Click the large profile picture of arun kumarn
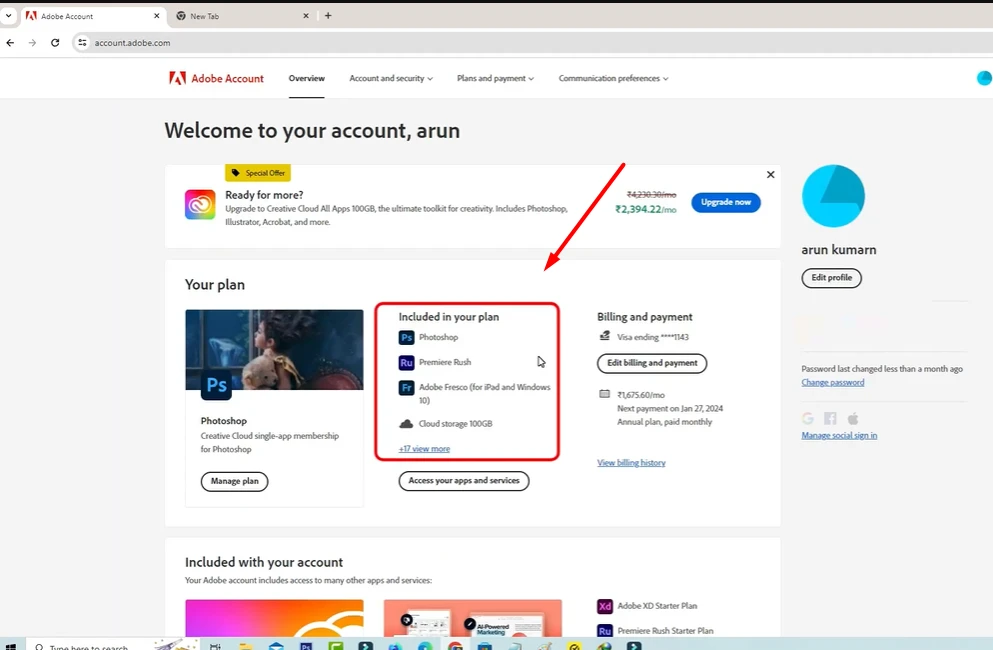 833,196
